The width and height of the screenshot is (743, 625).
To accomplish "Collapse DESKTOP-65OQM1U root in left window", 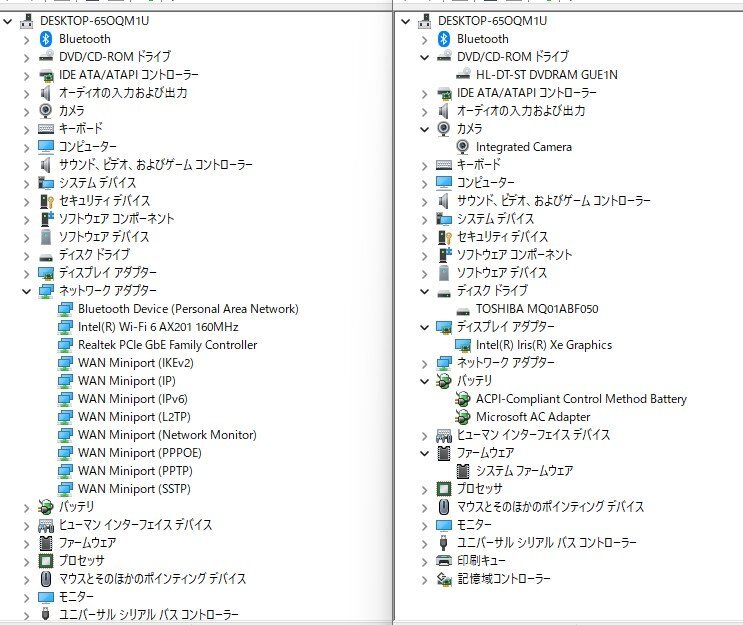I will click(8, 21).
